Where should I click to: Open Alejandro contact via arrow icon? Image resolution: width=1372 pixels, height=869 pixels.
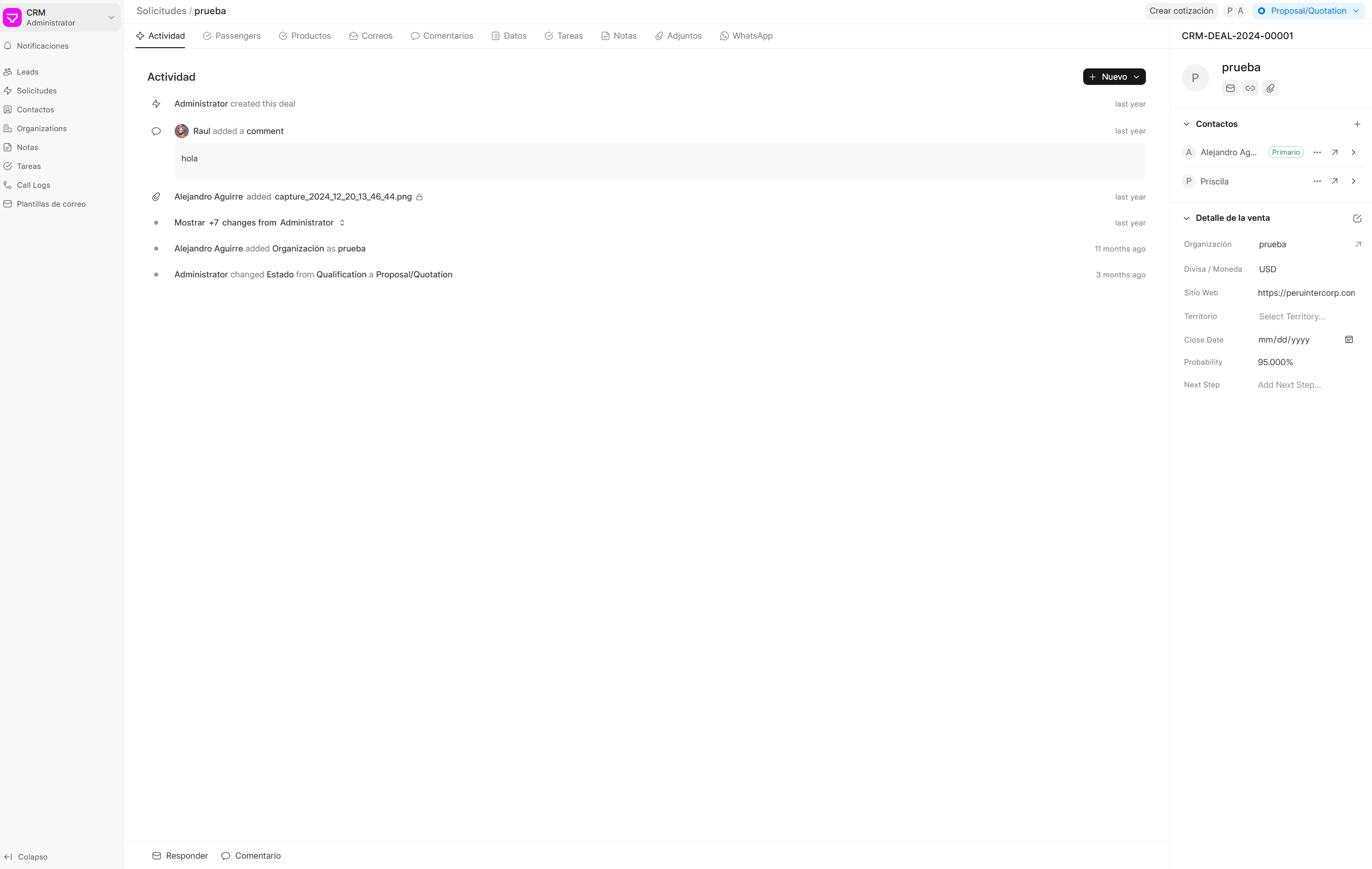tap(1334, 152)
